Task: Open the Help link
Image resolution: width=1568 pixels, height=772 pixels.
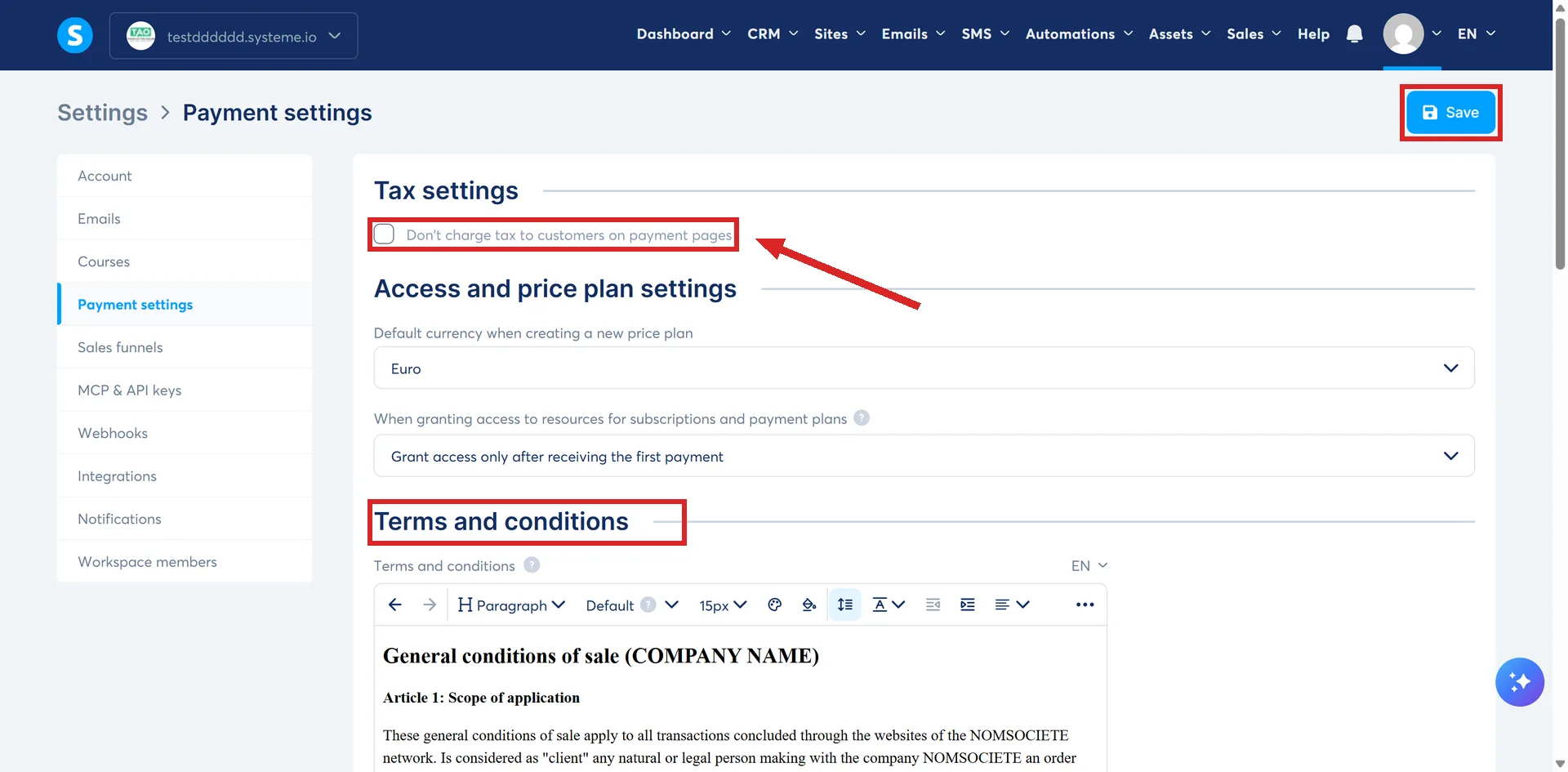Action: click(1313, 33)
